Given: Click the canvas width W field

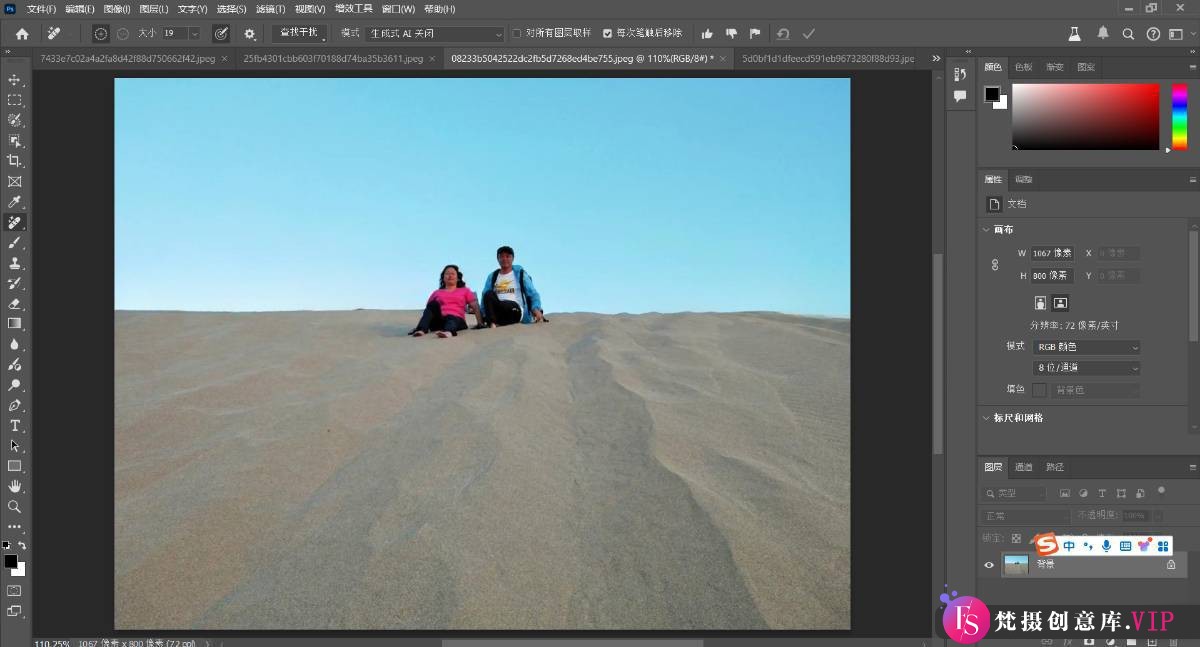Looking at the screenshot, I should [1053, 253].
